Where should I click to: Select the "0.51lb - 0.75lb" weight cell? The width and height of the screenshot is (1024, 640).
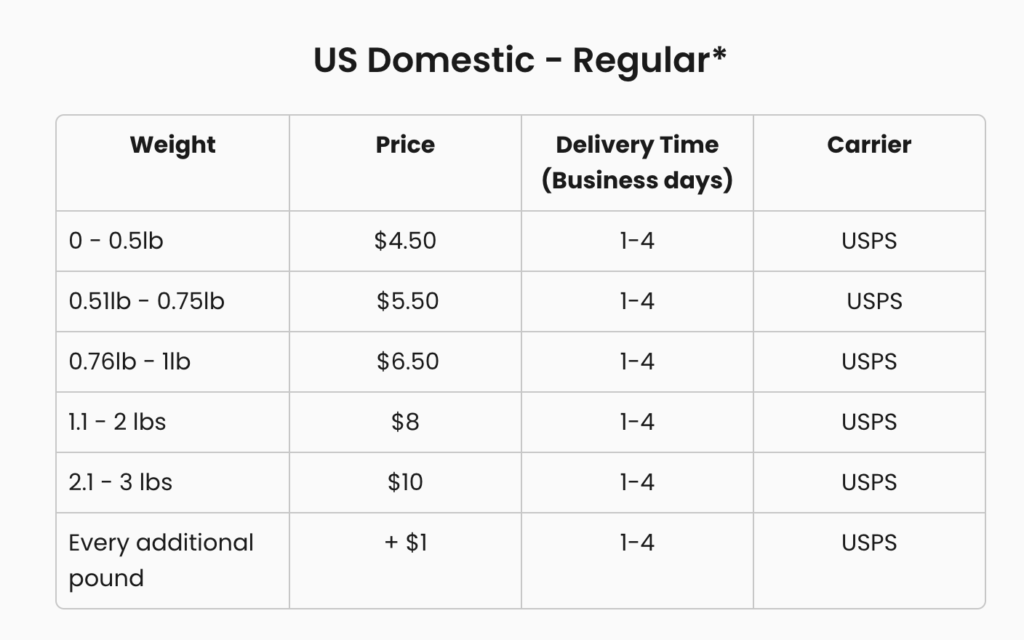tap(147, 301)
